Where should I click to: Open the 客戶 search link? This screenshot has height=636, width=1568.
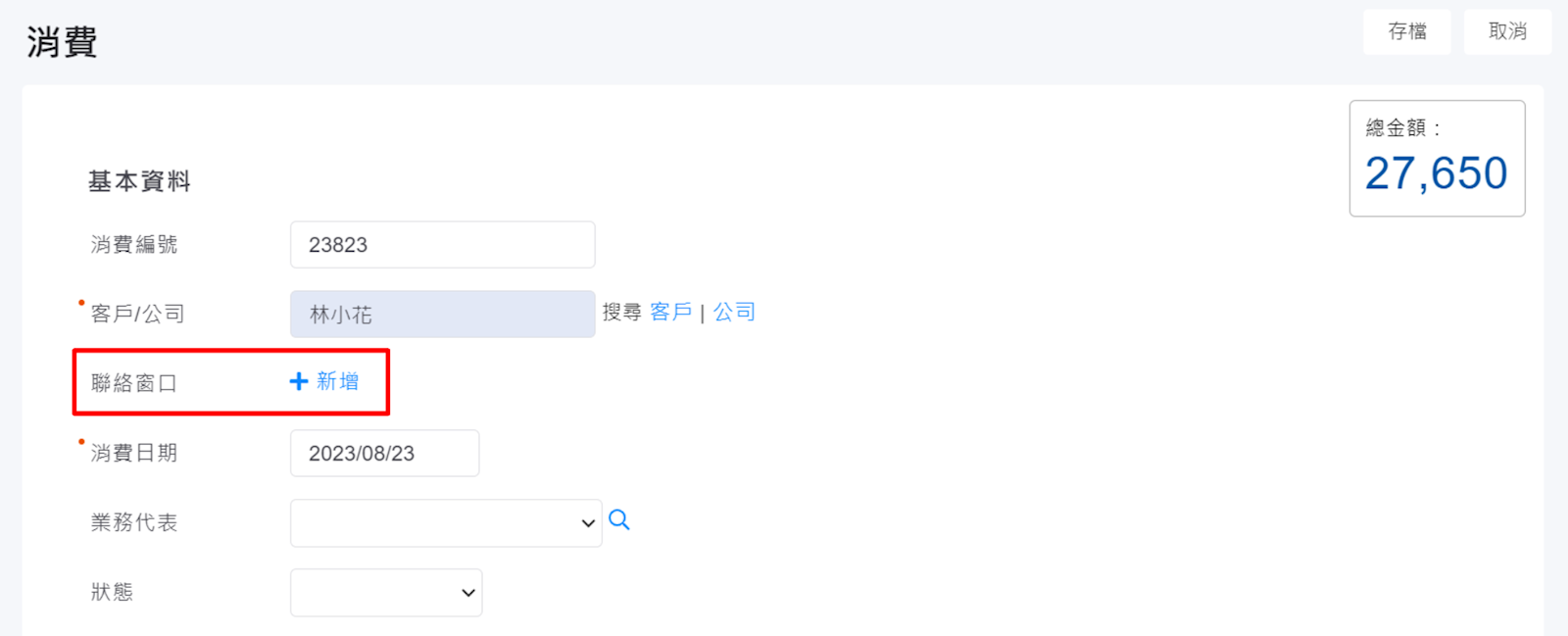click(670, 313)
